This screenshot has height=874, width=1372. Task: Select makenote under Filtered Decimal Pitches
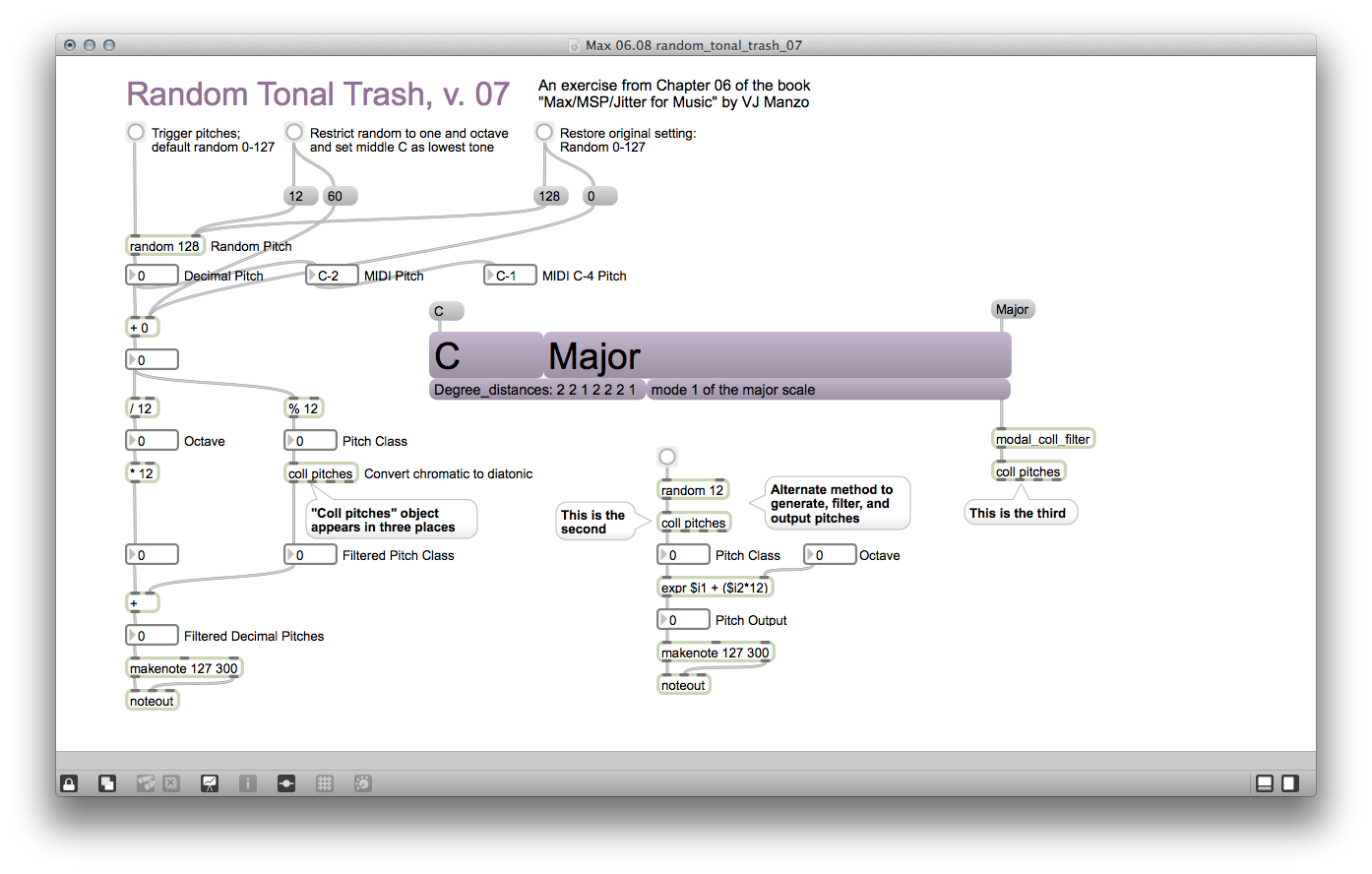pyautogui.click(x=184, y=668)
